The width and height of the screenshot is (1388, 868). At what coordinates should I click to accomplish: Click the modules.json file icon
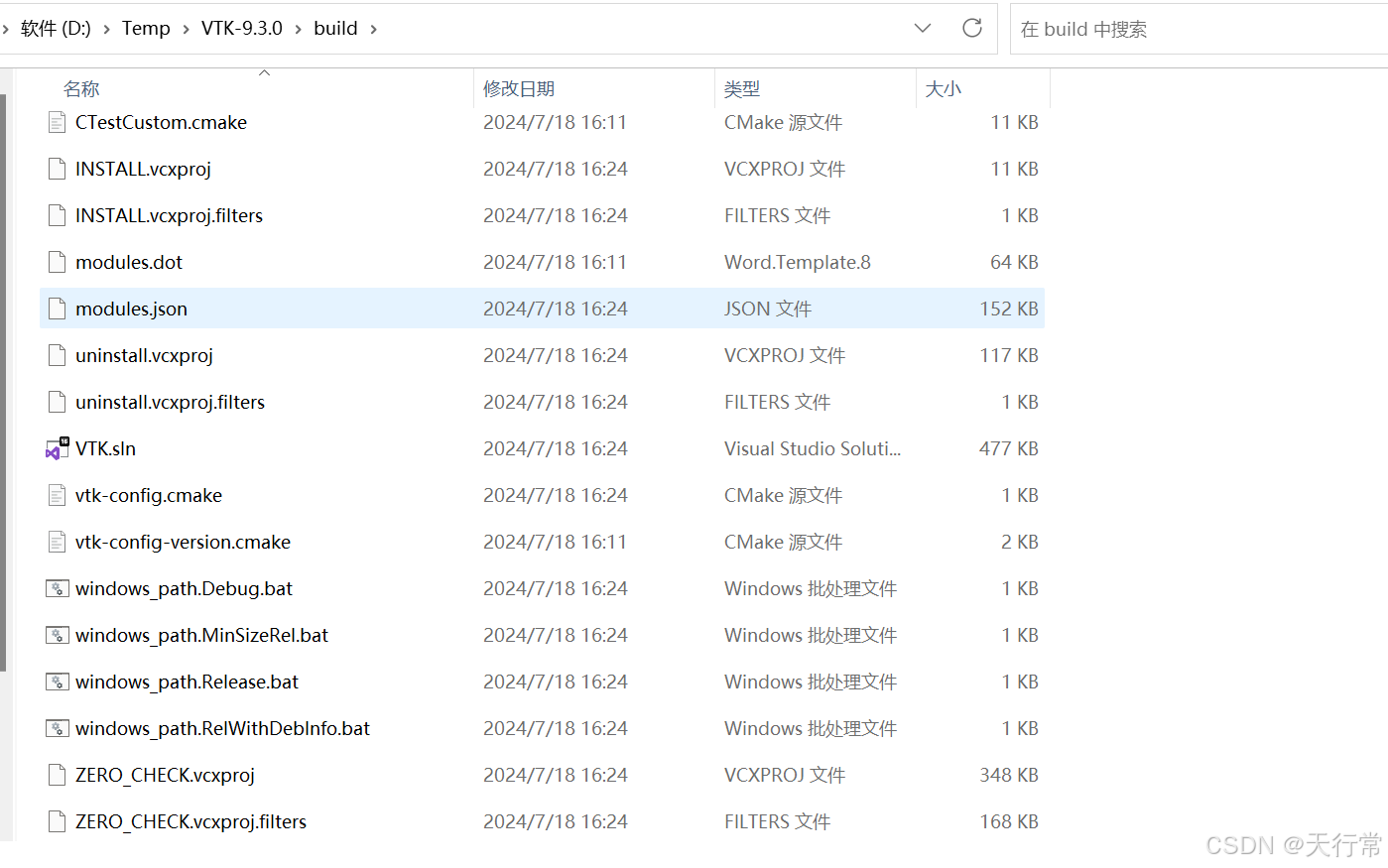(x=58, y=309)
